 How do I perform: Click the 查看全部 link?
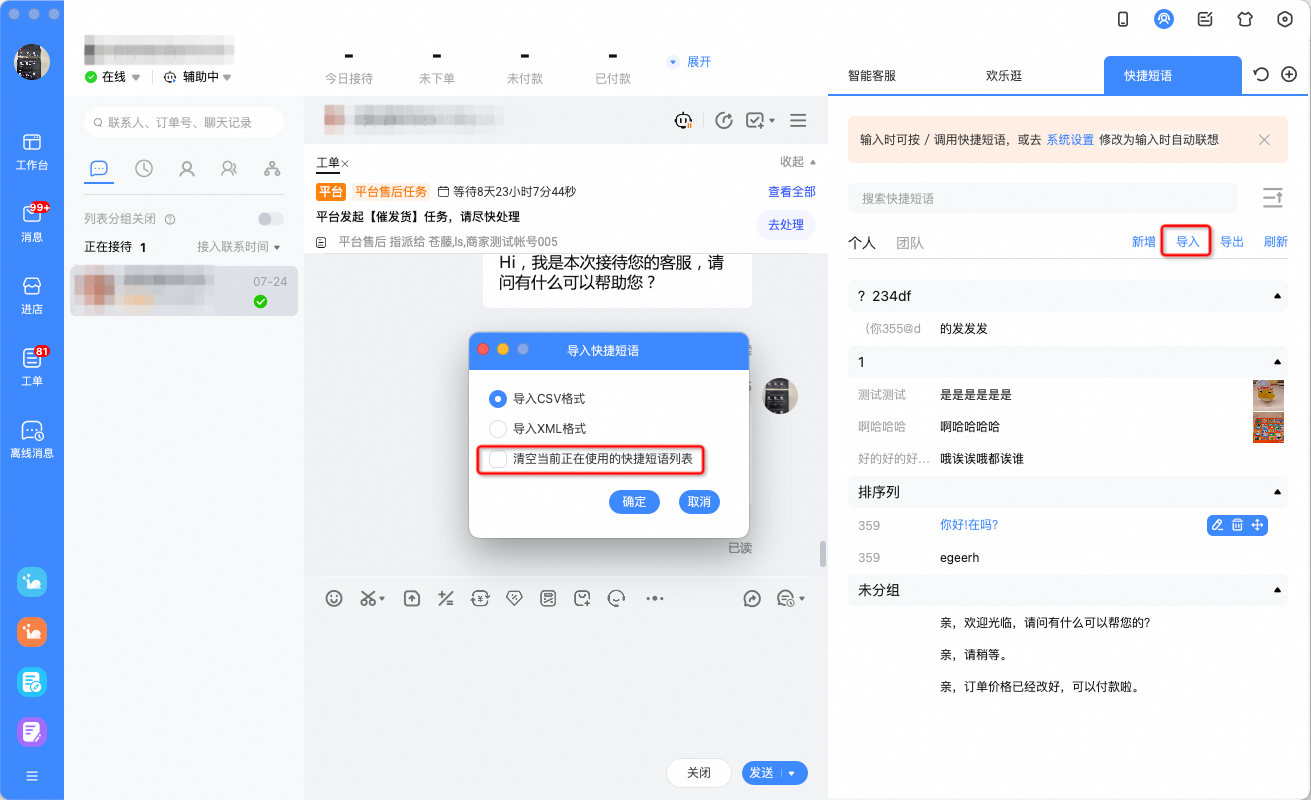[792, 192]
